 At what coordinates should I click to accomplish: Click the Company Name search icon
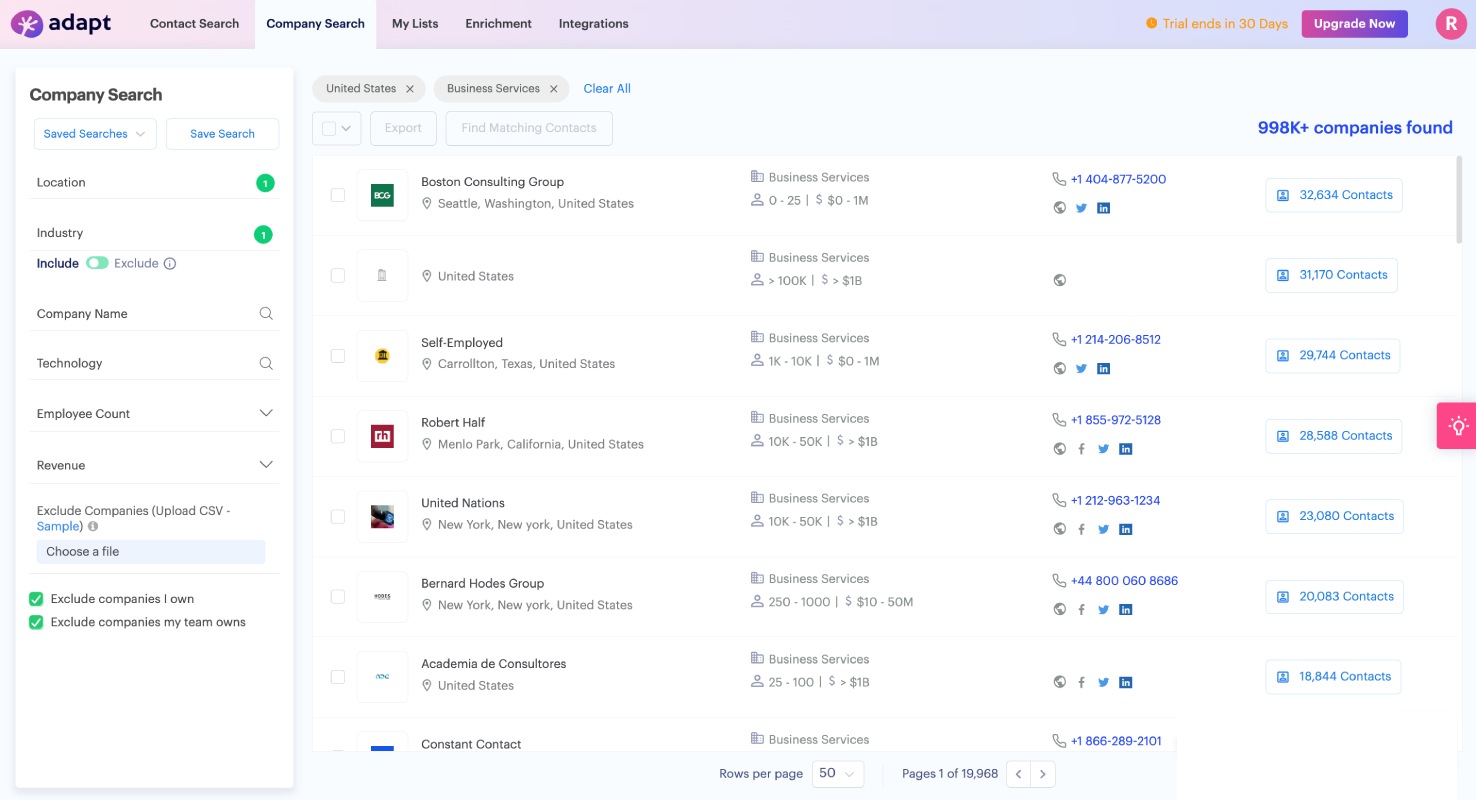coord(266,313)
